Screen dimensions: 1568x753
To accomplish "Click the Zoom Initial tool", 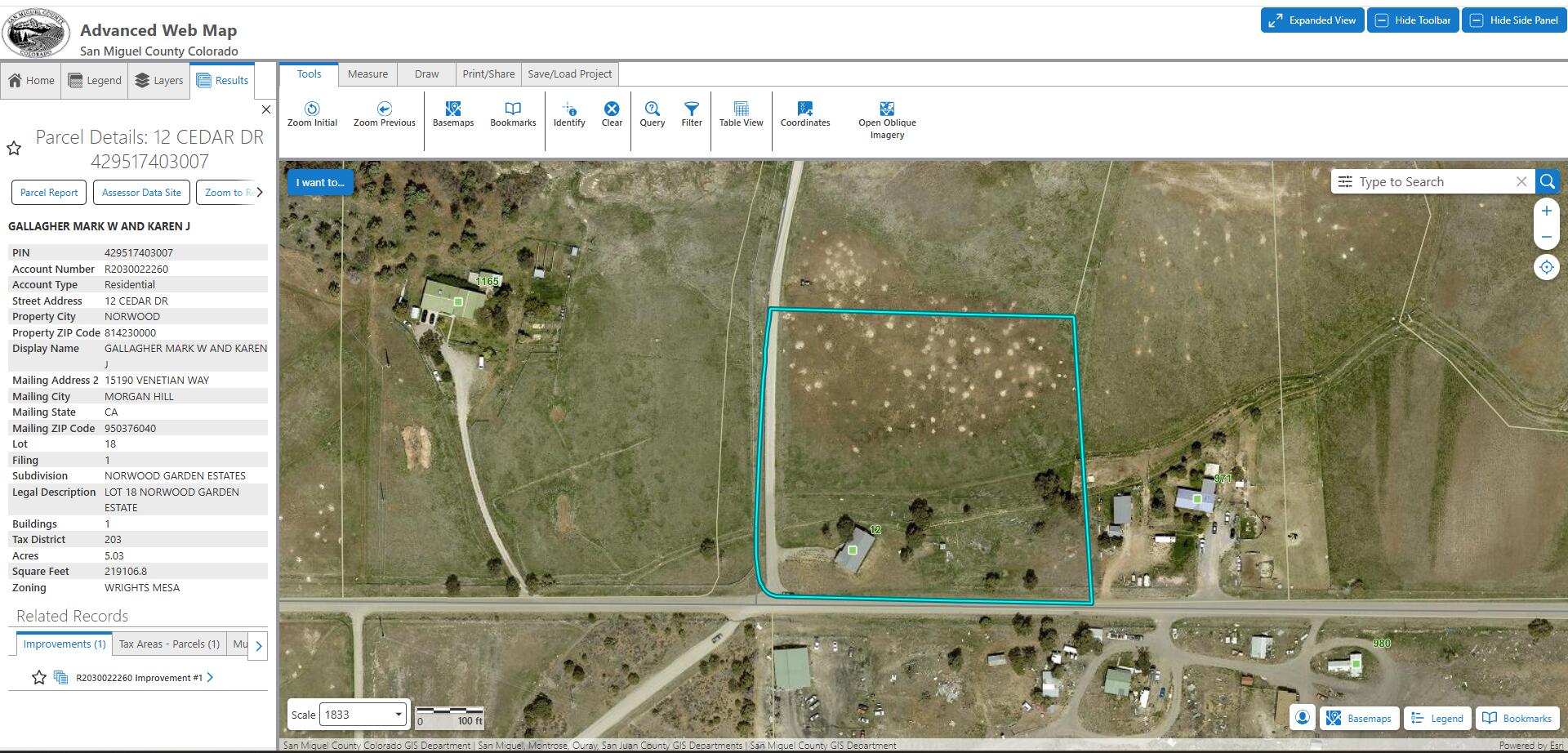I will coord(312,114).
